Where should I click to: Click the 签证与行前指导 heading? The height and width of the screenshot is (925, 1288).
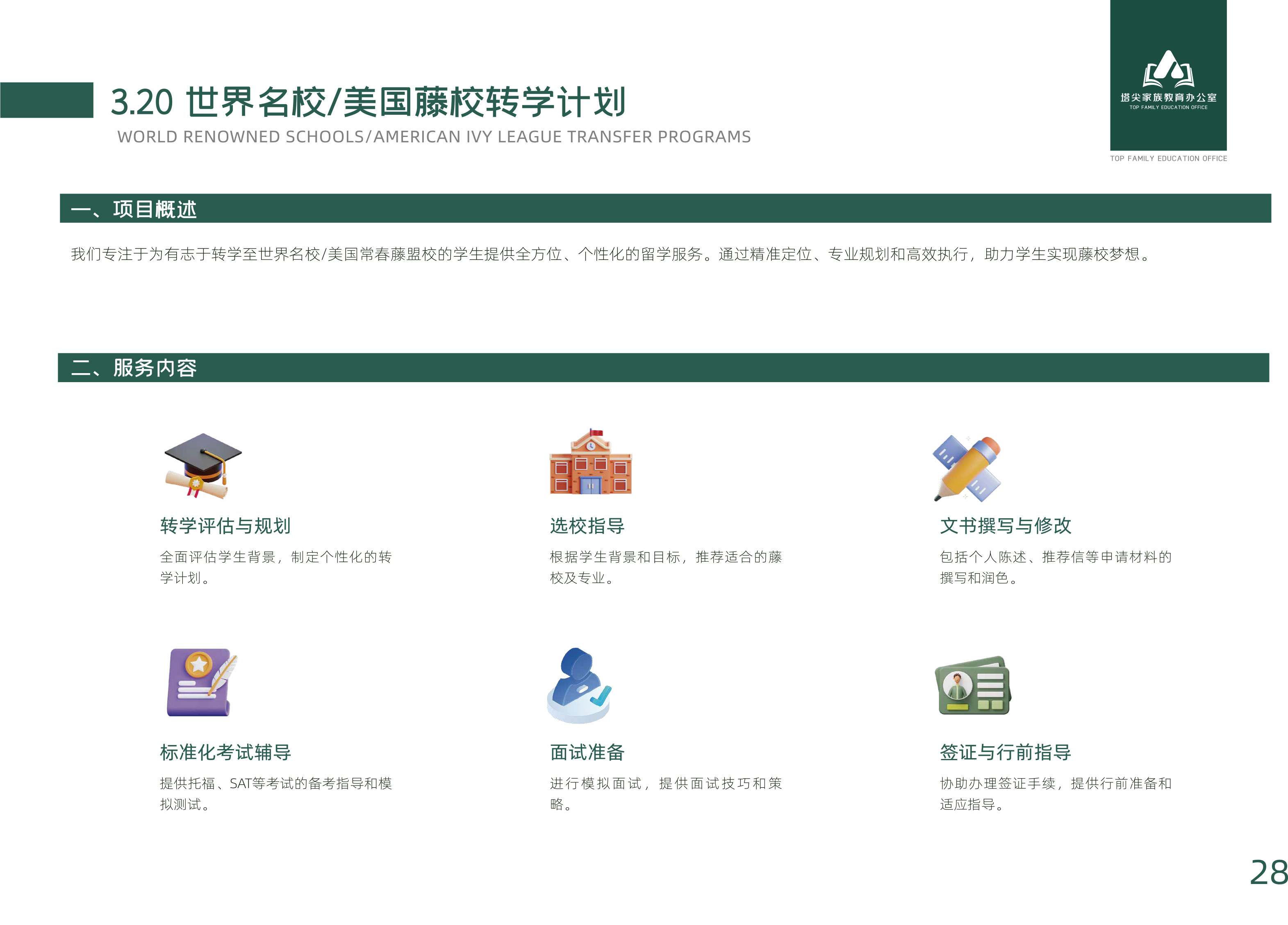tap(1005, 752)
